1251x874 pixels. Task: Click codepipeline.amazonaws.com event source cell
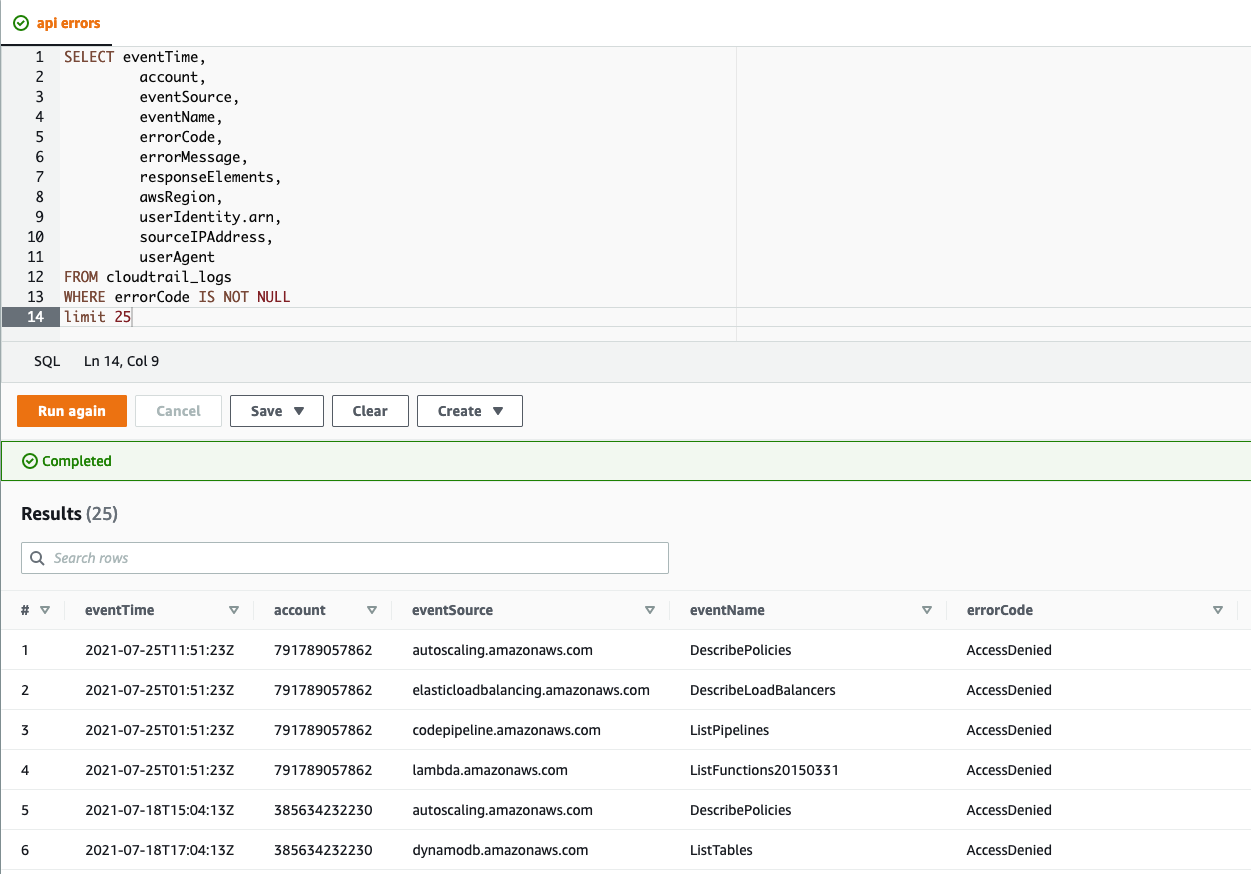[506, 730]
